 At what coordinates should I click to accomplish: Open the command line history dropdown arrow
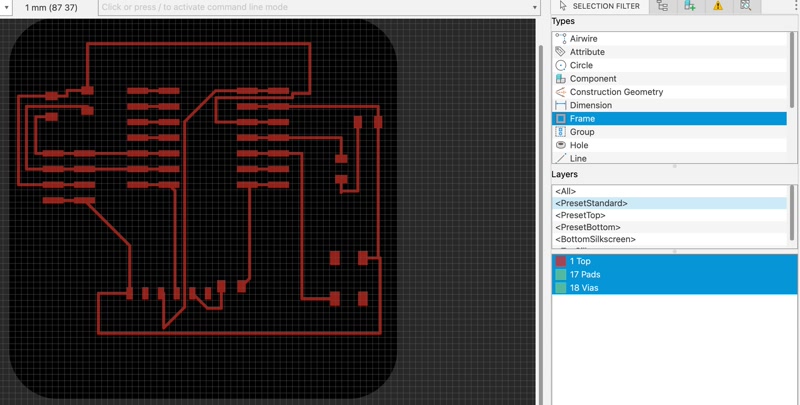tap(535, 7)
